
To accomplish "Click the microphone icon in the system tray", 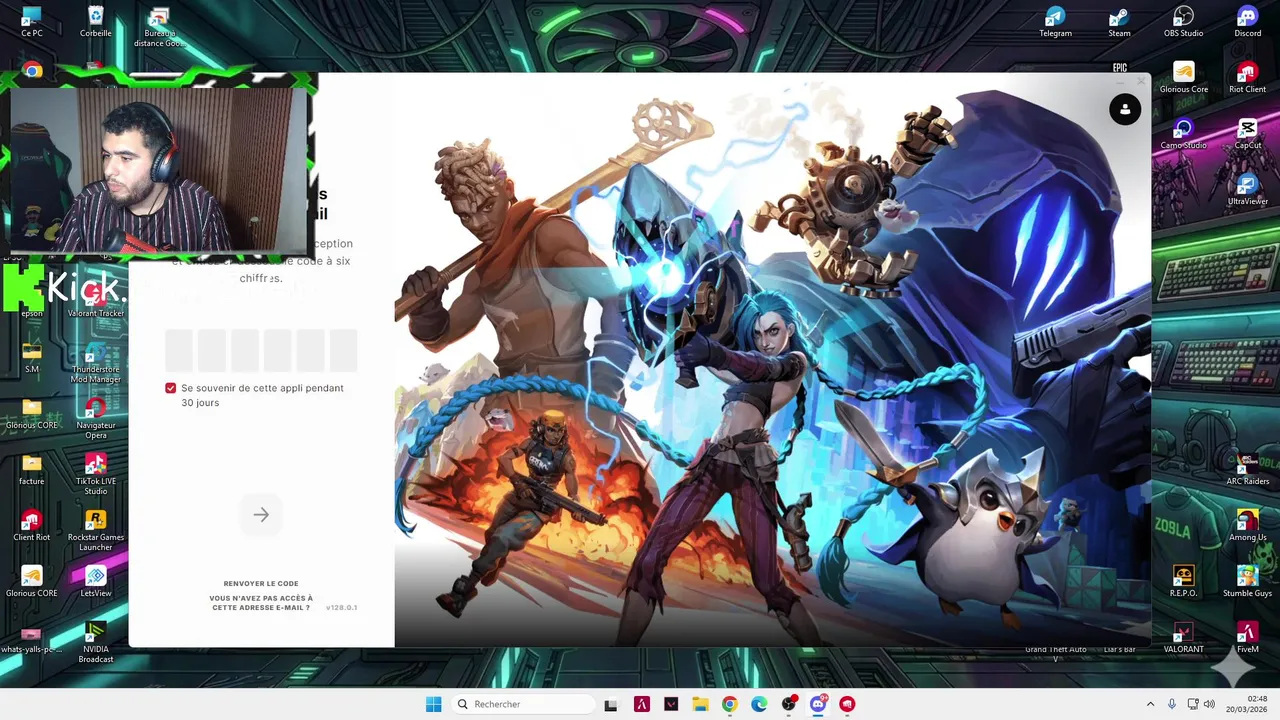I will [1171, 704].
